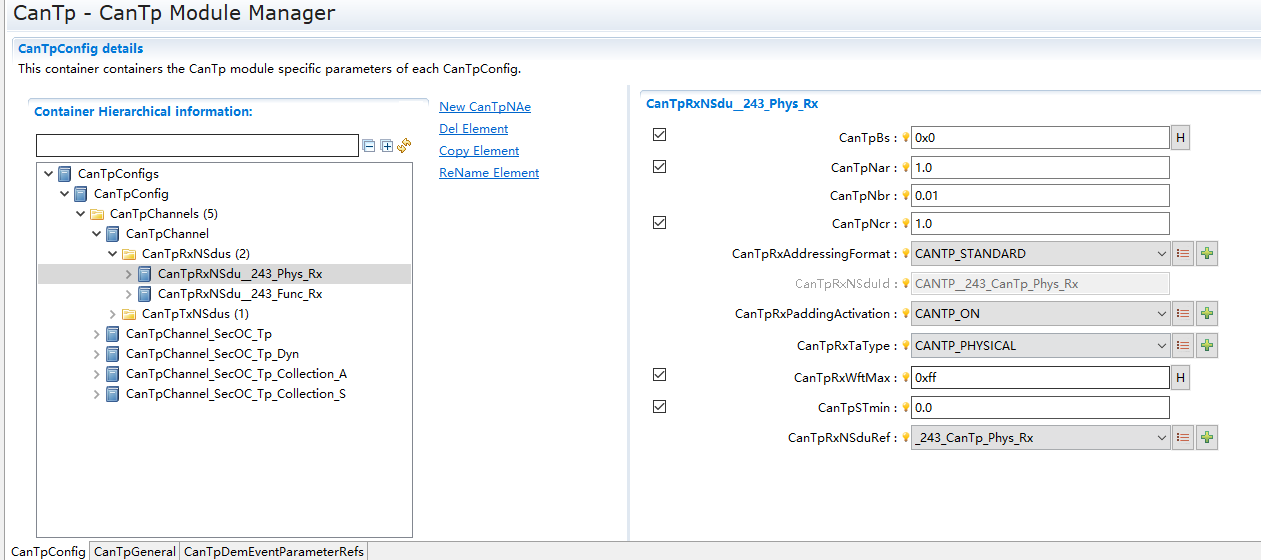Screen dimensions: 1261x560
Task: Click the ReName Element link
Action: 488,173
